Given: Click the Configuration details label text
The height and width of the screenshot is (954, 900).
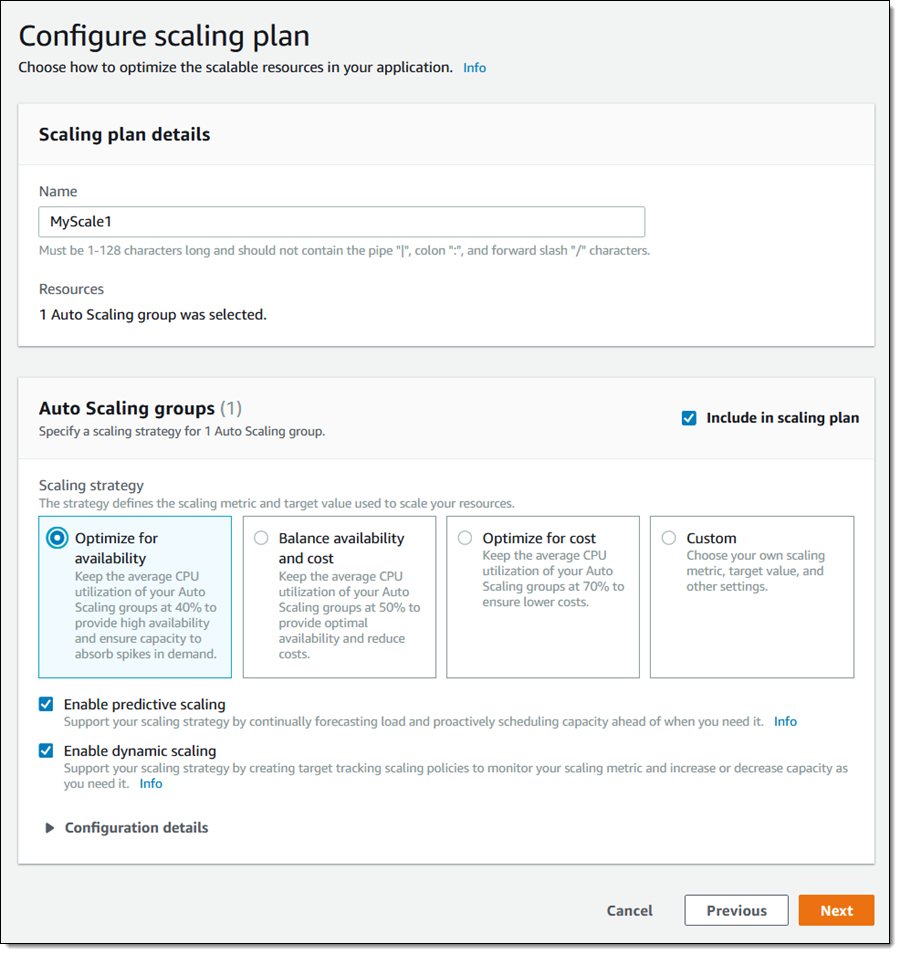Looking at the screenshot, I should (136, 828).
